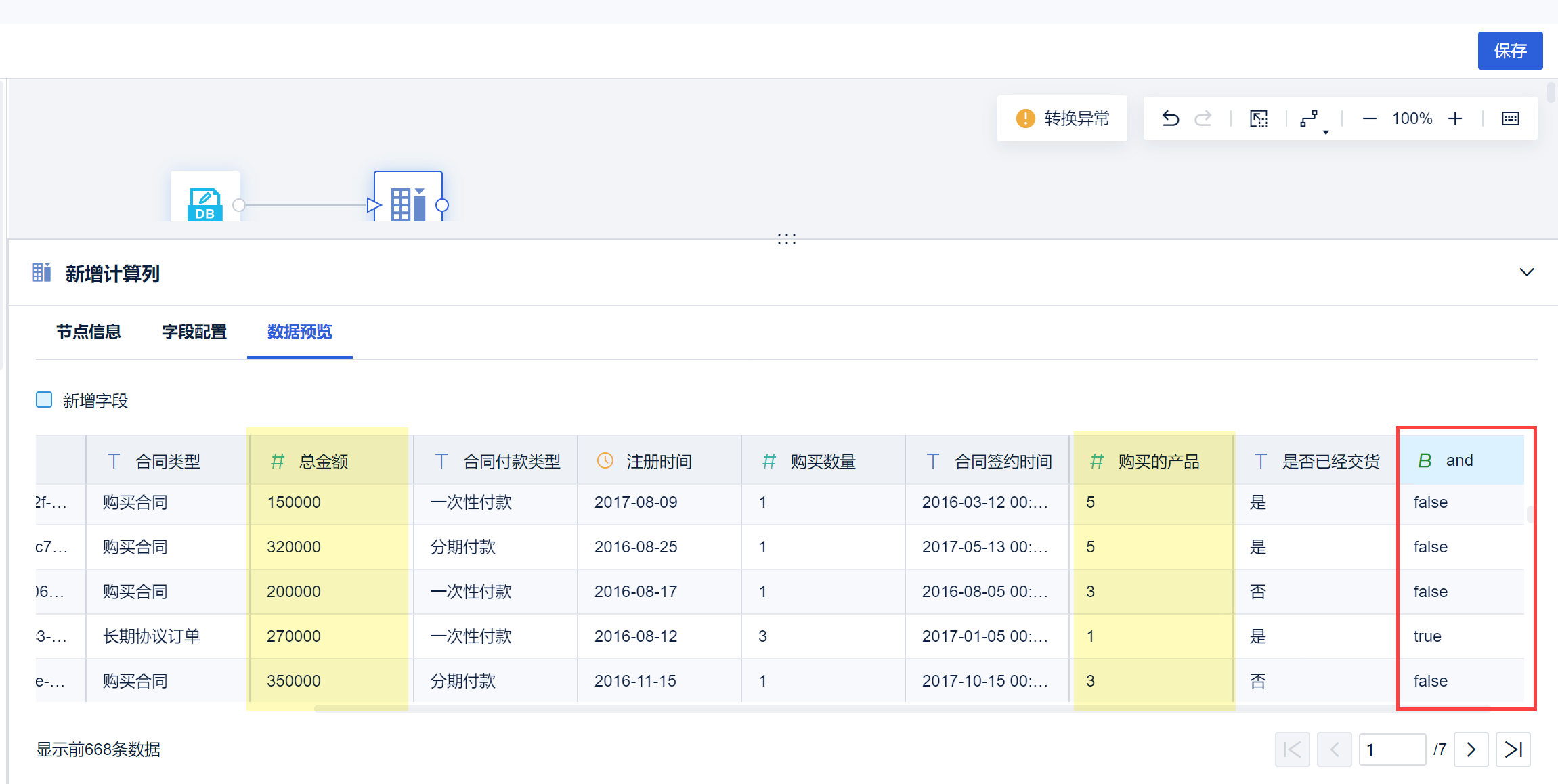
Task: Click the zoom in plus icon
Action: point(1455,119)
